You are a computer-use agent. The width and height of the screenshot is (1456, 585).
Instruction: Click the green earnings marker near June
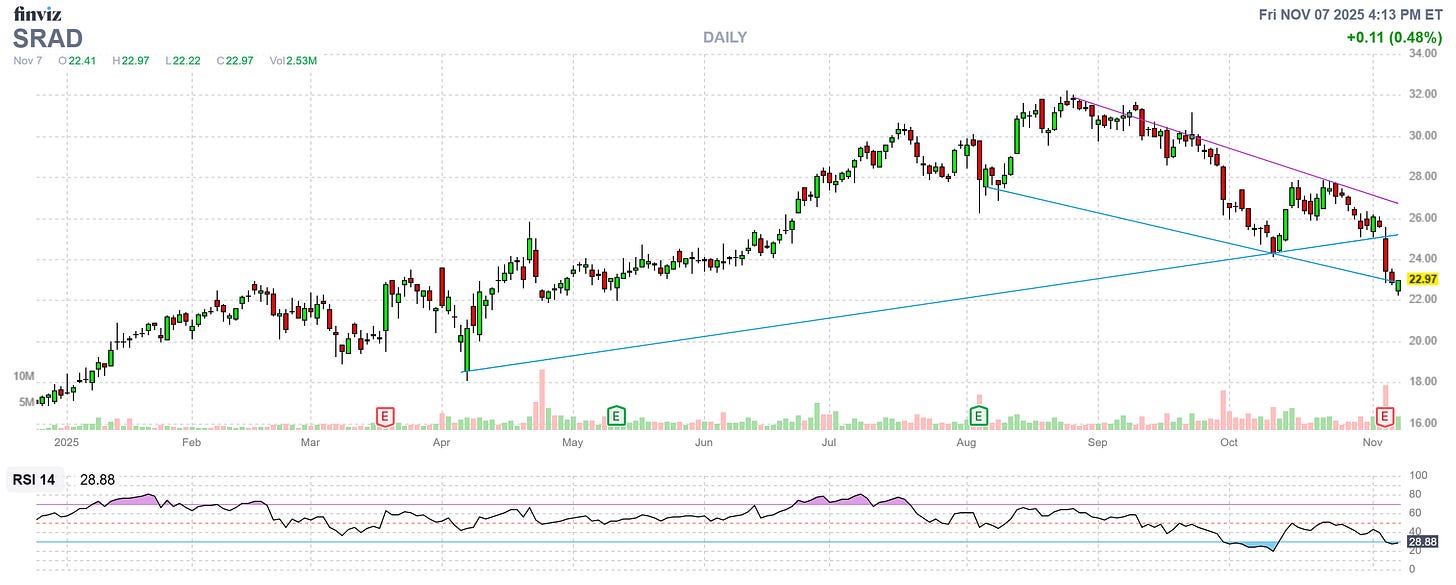click(617, 414)
